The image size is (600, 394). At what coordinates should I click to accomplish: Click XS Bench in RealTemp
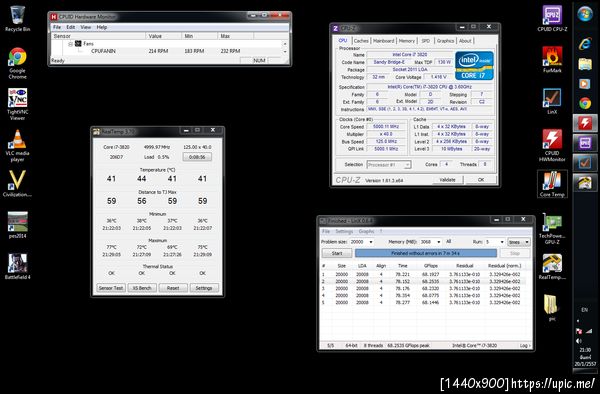tap(142, 288)
